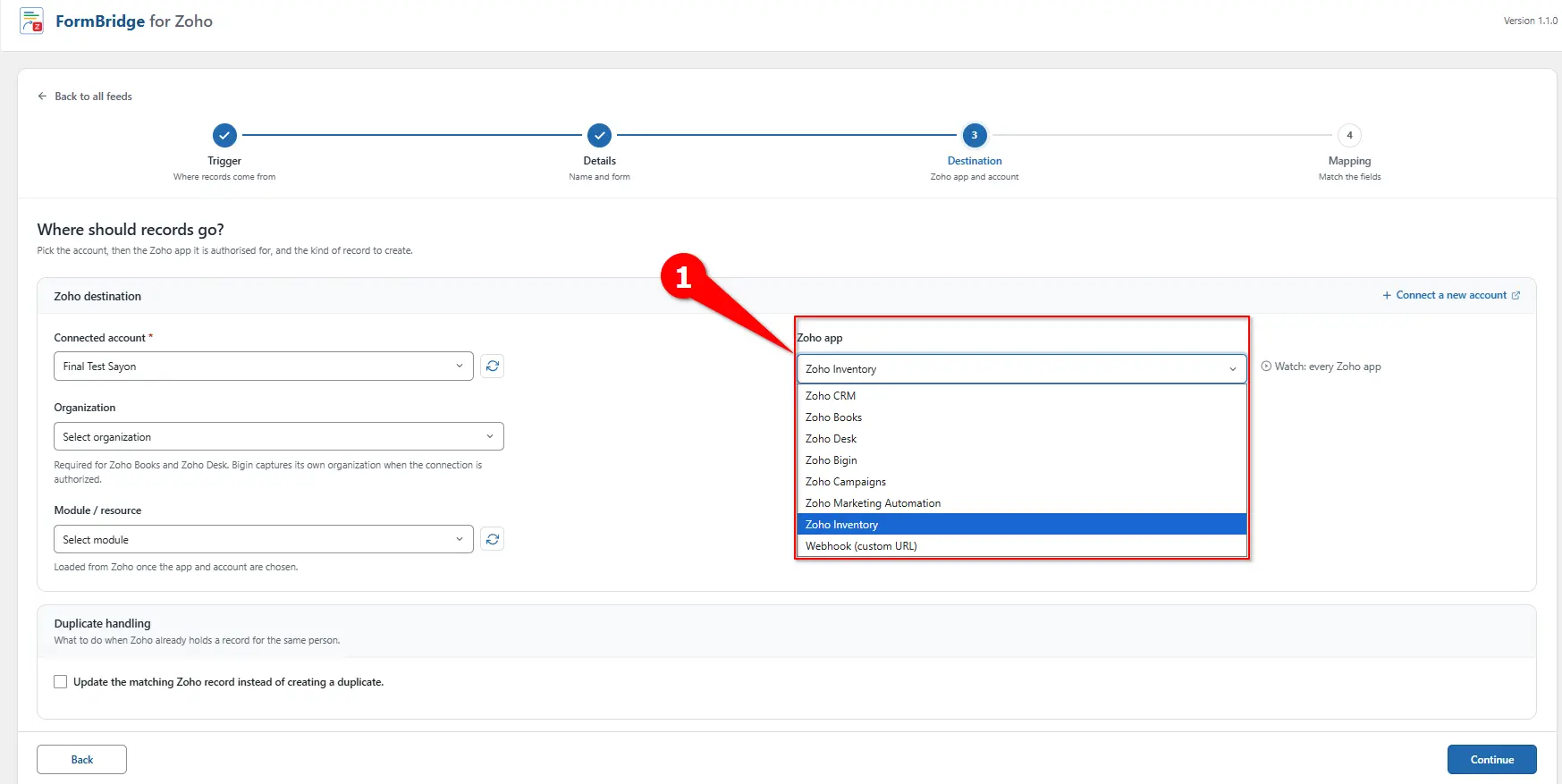Select Zoho Books from the list
The image size is (1562, 784).
pos(1022,417)
